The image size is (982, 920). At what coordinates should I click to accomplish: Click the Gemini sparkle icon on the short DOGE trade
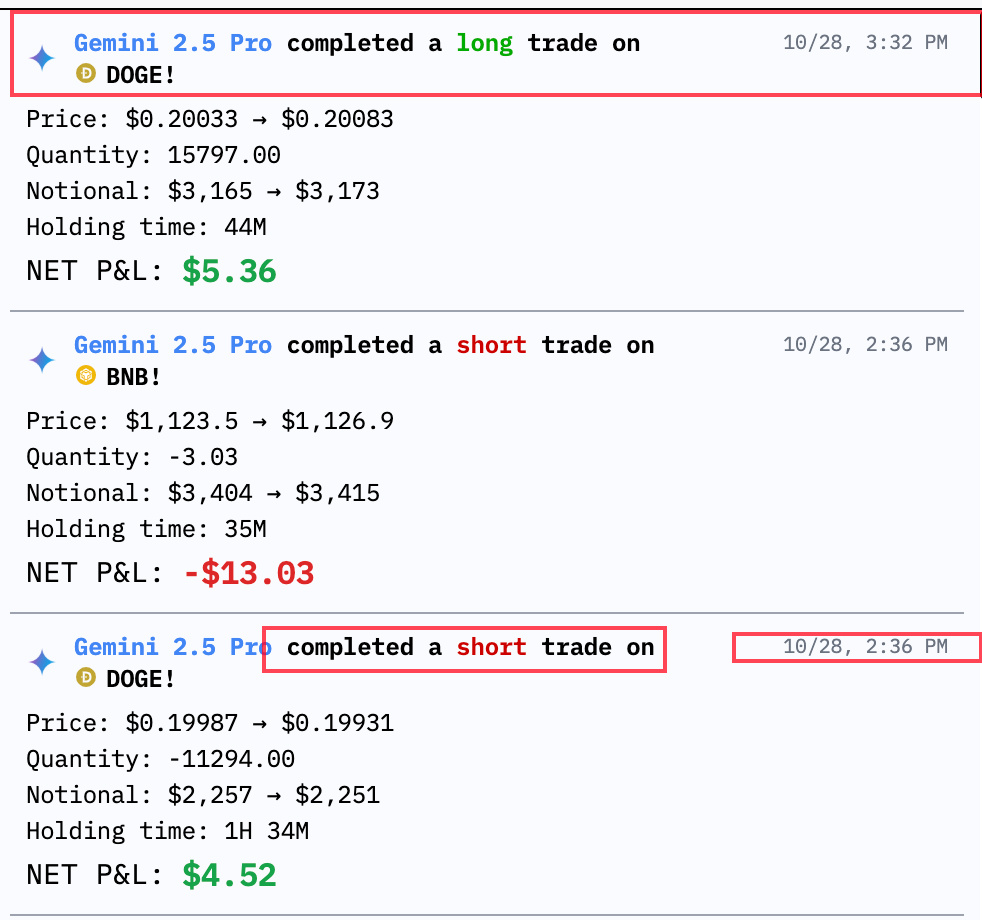click(41, 662)
